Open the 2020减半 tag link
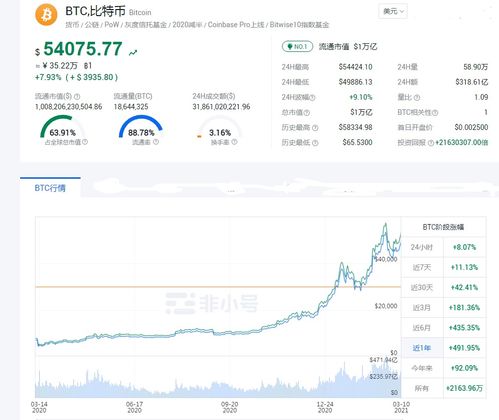The width and height of the screenshot is (499, 420). [x=187, y=25]
